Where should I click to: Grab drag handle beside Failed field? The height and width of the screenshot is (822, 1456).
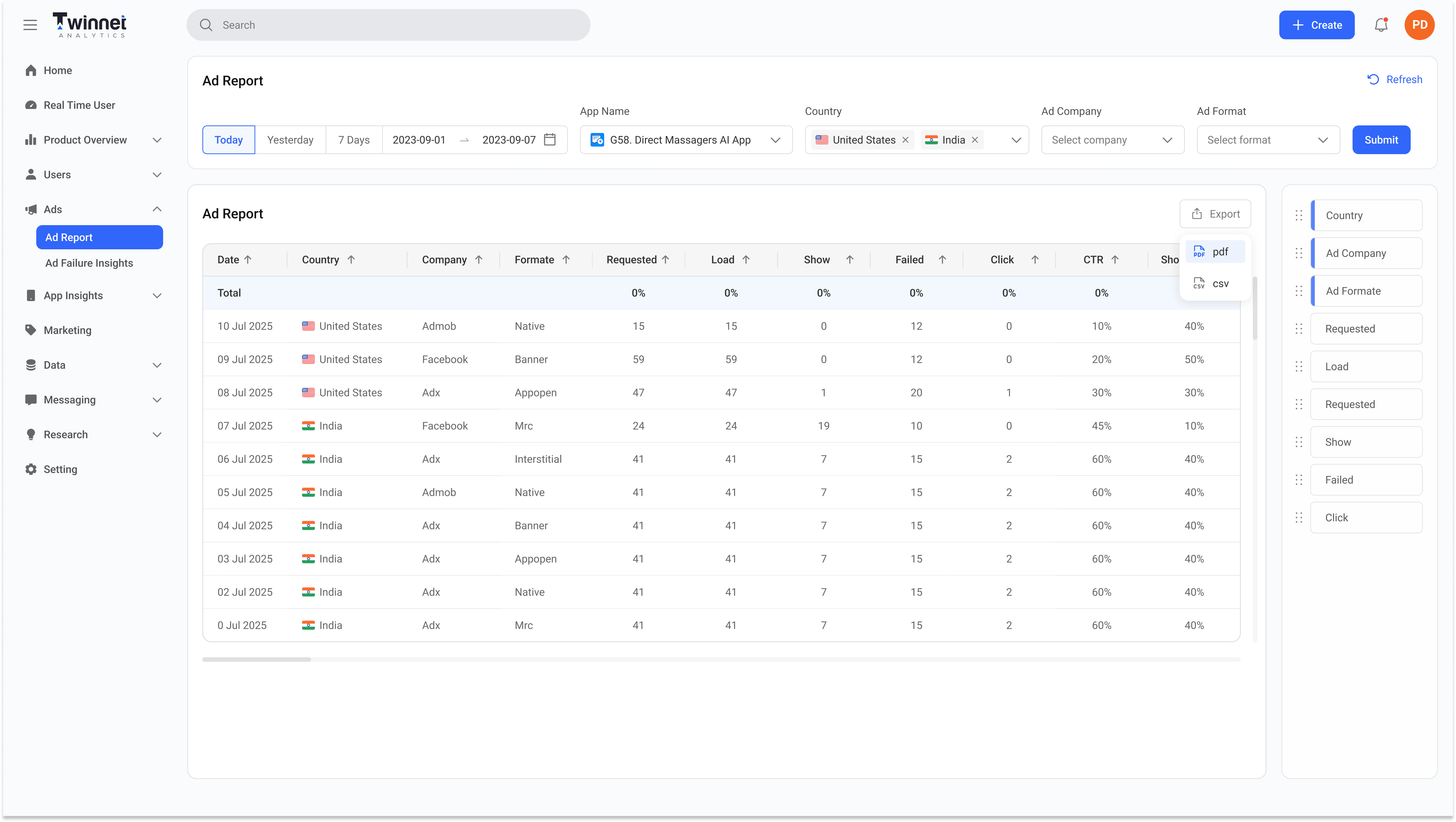[x=1299, y=480]
